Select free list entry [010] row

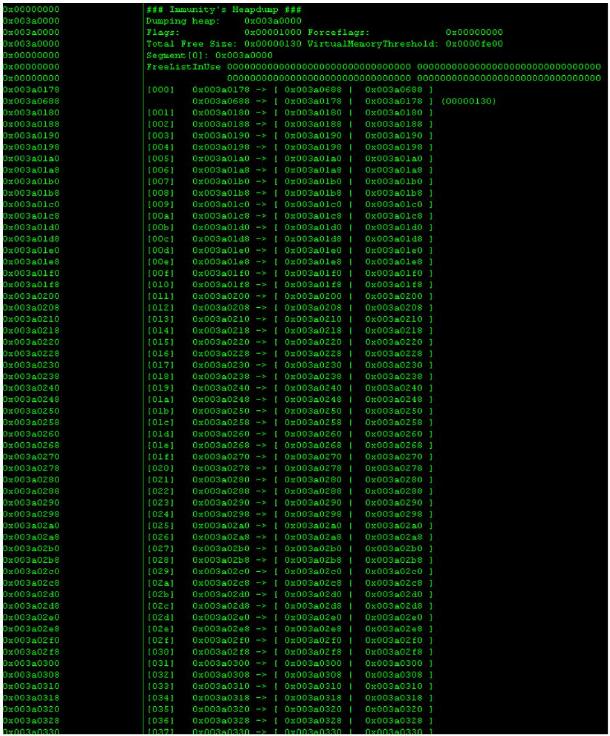click(290, 285)
